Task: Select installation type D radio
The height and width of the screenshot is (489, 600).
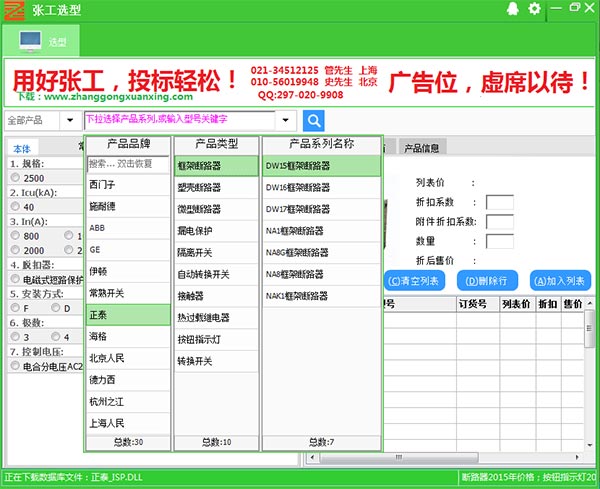Action: (56, 308)
